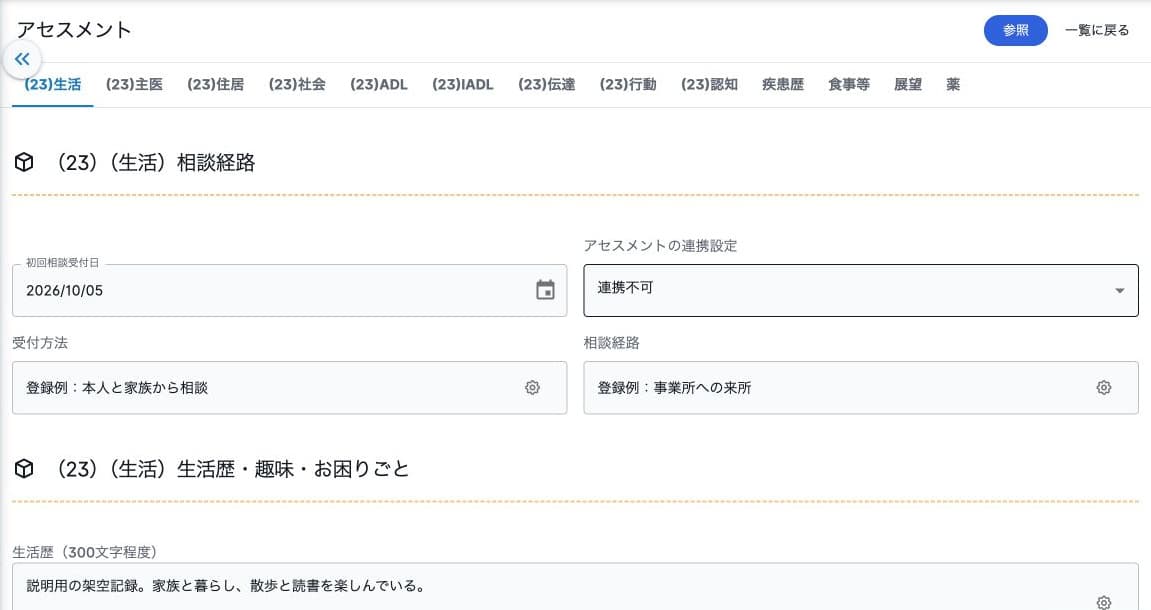
Task: Click gear icon in 受付方法 field
Action: coord(532,388)
